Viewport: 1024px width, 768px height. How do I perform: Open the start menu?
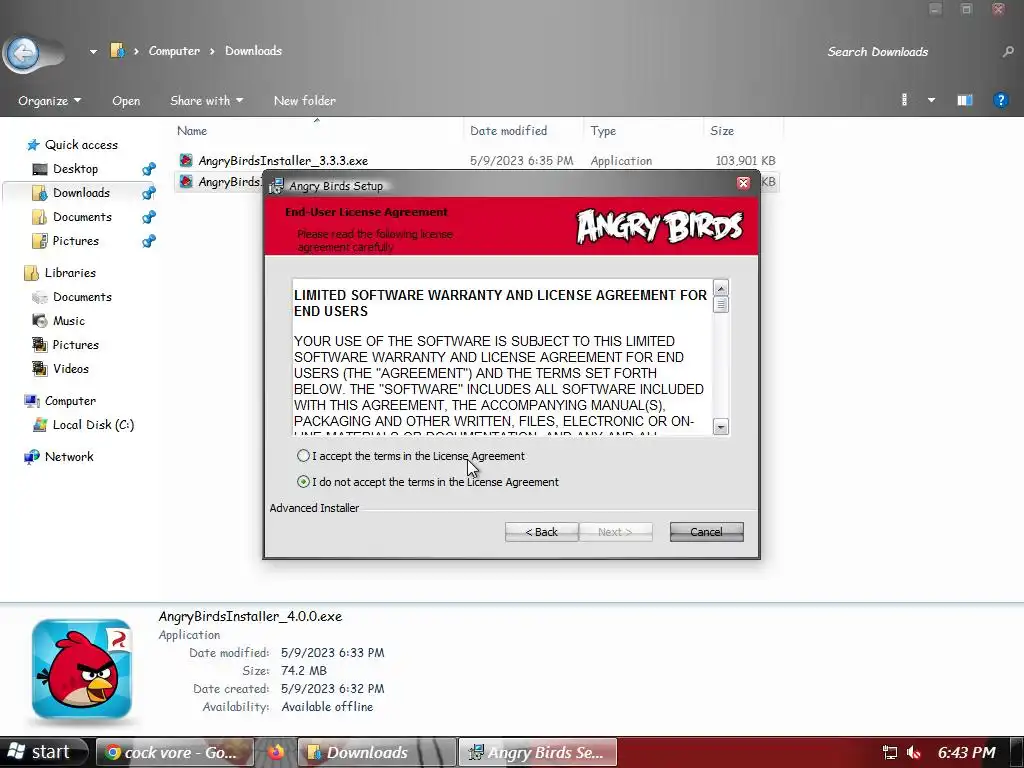point(43,752)
